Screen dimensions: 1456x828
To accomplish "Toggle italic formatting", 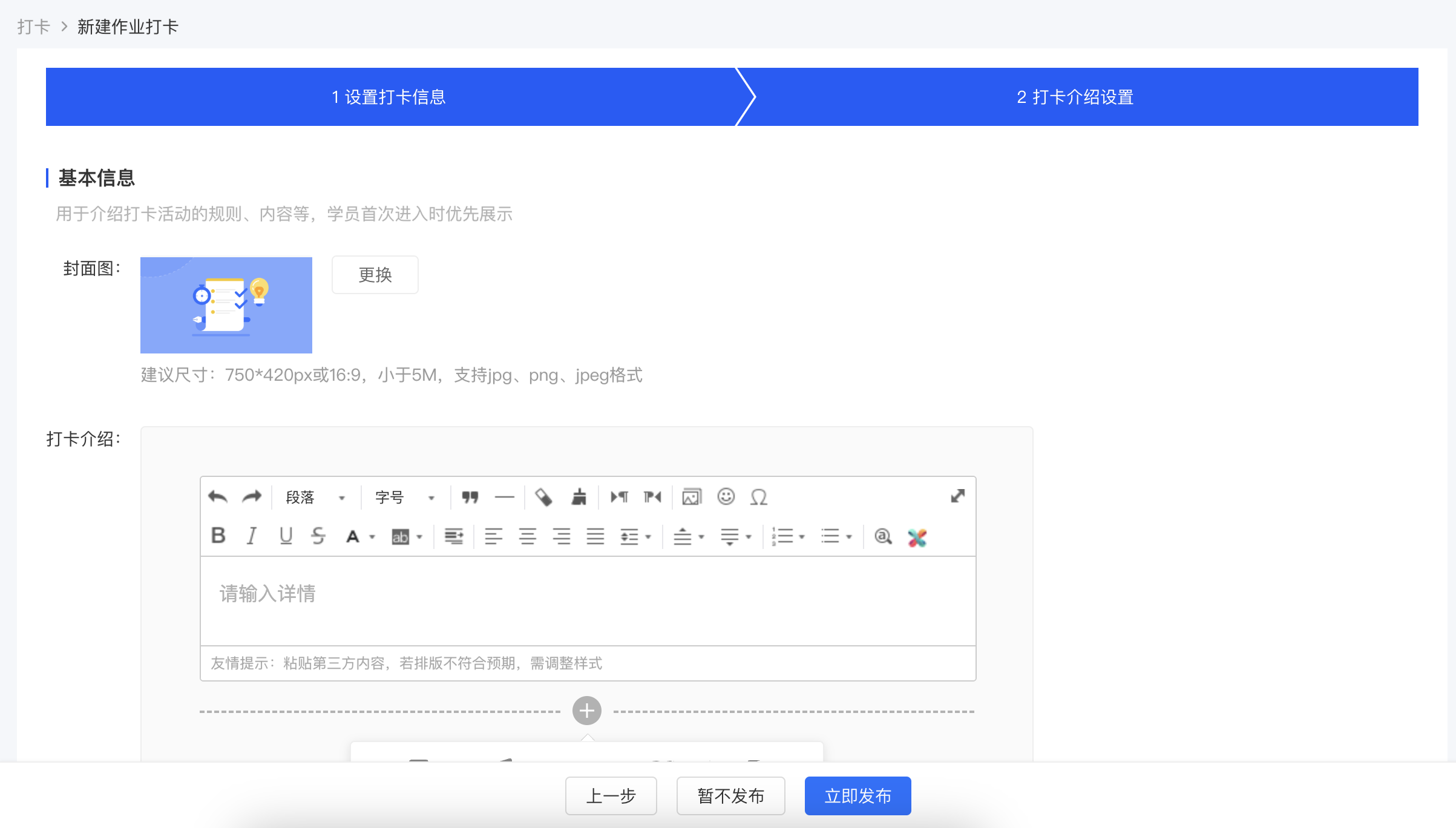I will point(252,536).
